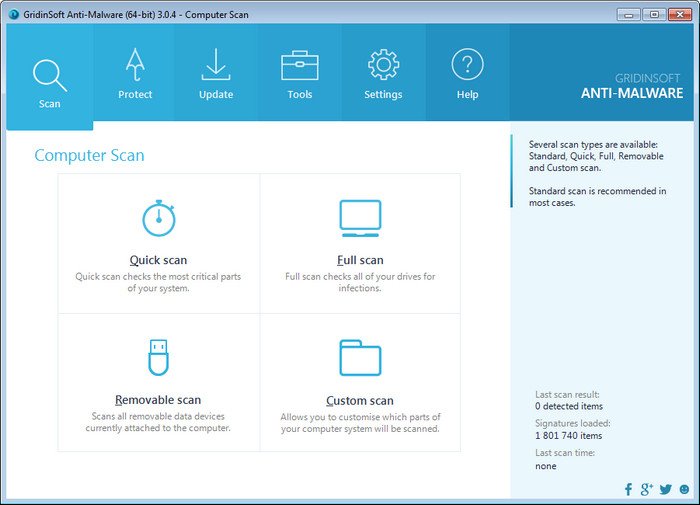Image resolution: width=700 pixels, height=505 pixels.
Task: Open the Scan tab magnifier icon
Action: pos(50,75)
